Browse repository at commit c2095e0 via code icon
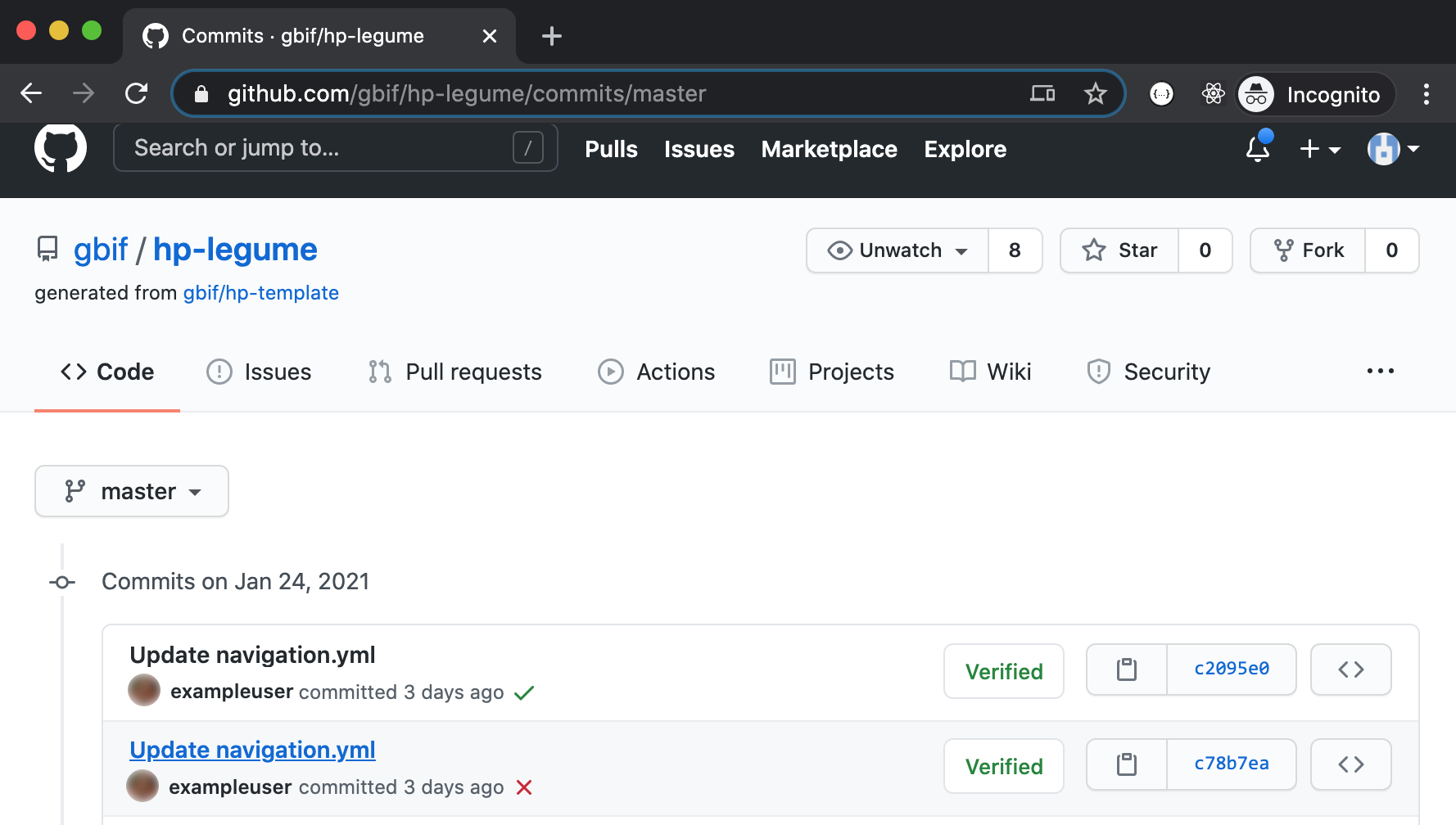Image resolution: width=1456 pixels, height=825 pixels. (x=1350, y=669)
